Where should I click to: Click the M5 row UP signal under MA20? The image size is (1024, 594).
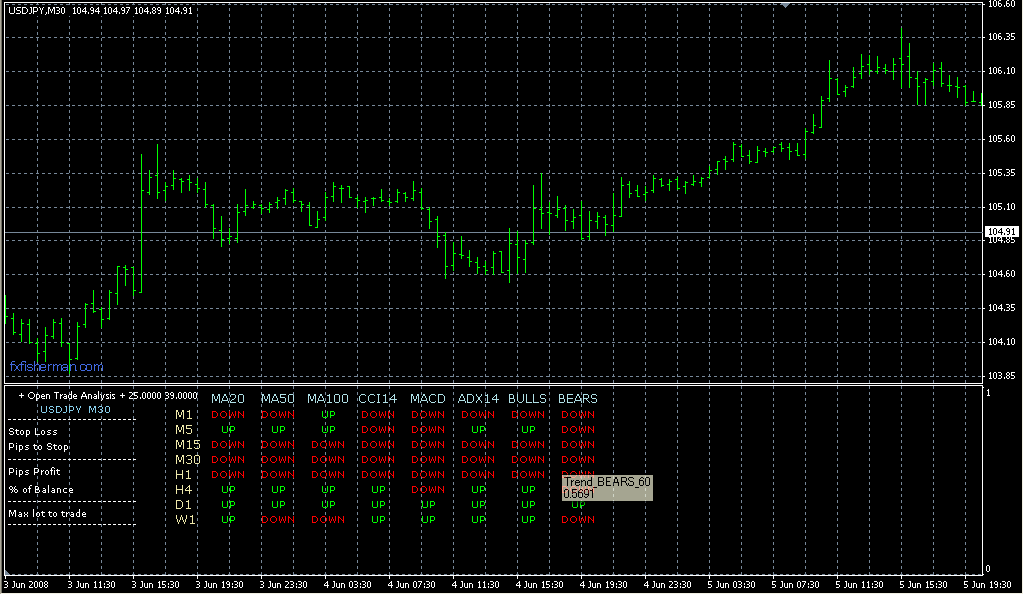[x=228, y=430]
